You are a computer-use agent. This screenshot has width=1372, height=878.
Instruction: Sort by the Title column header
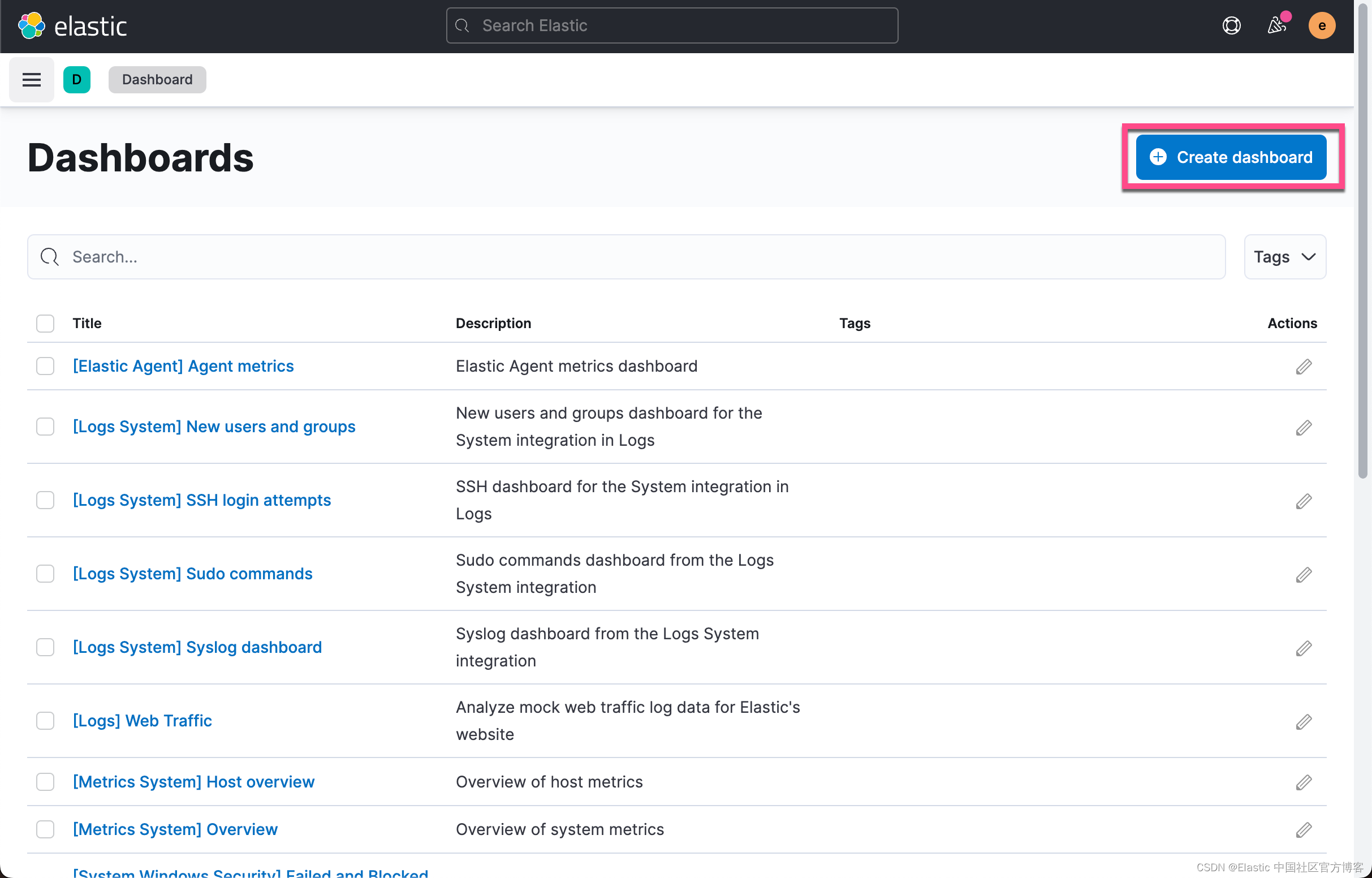coord(87,323)
